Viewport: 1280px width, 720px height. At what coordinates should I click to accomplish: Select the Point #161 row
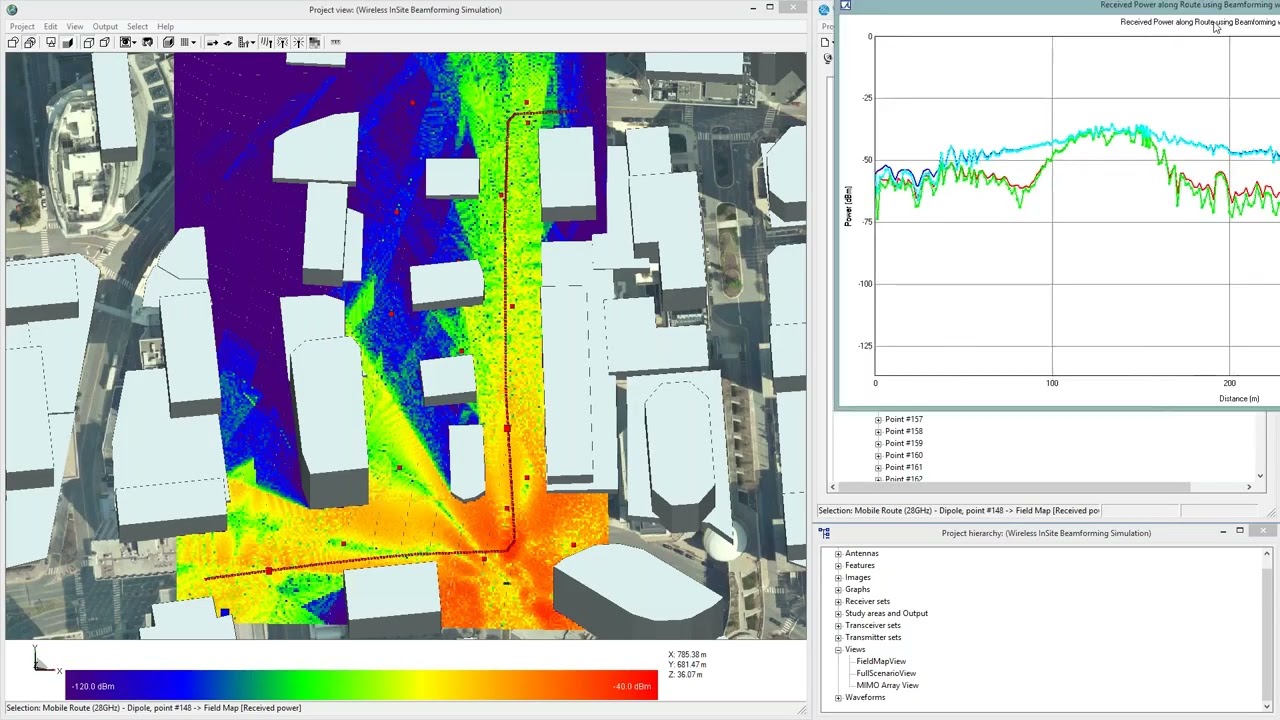[904, 468]
